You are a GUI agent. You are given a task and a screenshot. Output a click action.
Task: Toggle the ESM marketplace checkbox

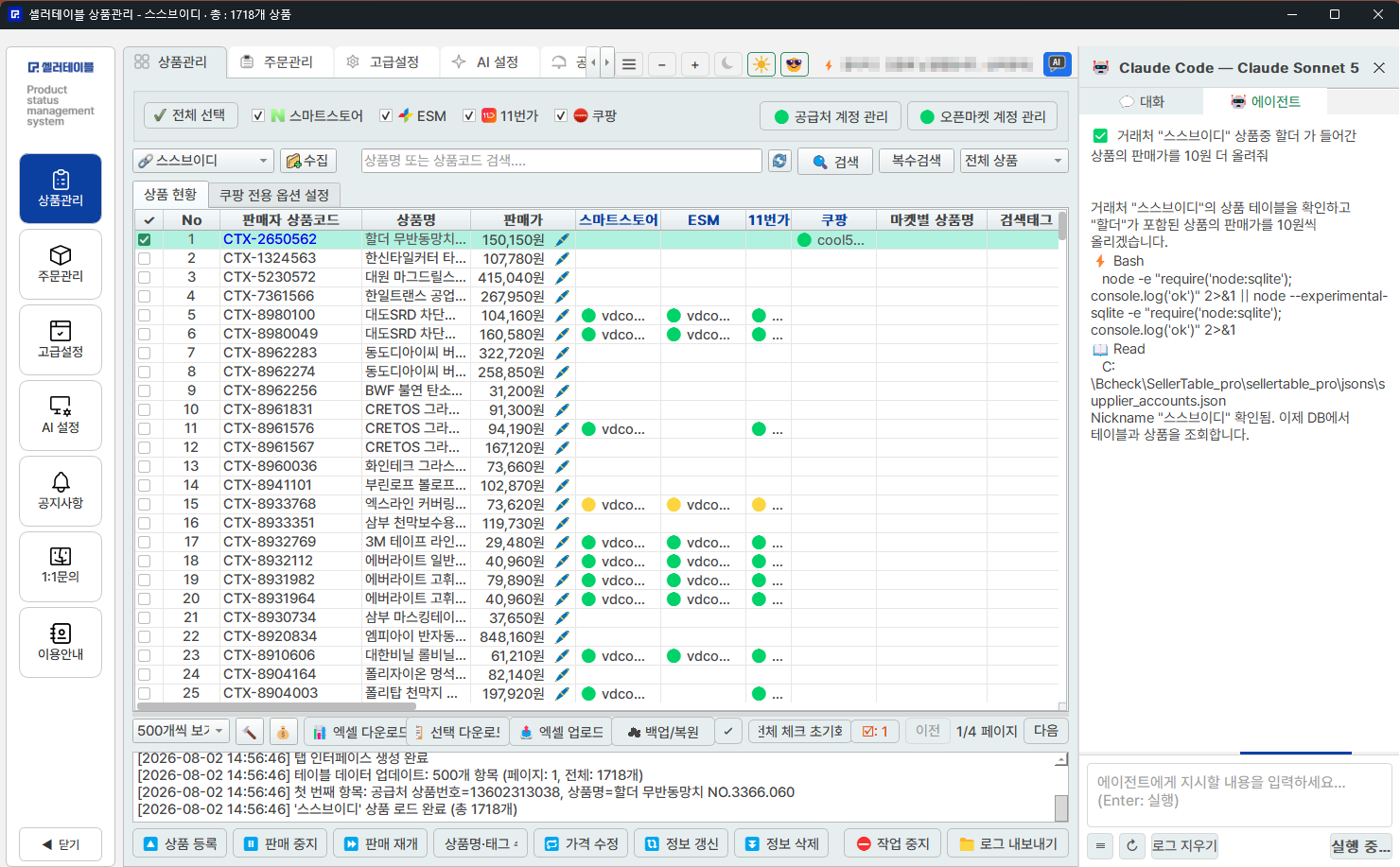coord(386,115)
